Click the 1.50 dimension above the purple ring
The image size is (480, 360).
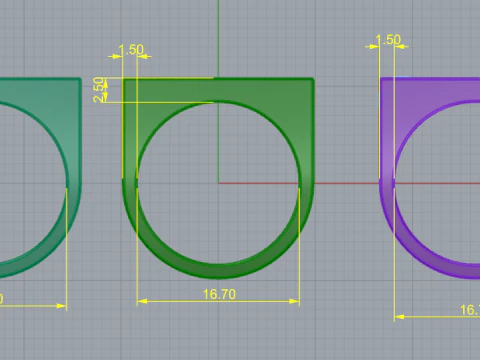pos(388,40)
